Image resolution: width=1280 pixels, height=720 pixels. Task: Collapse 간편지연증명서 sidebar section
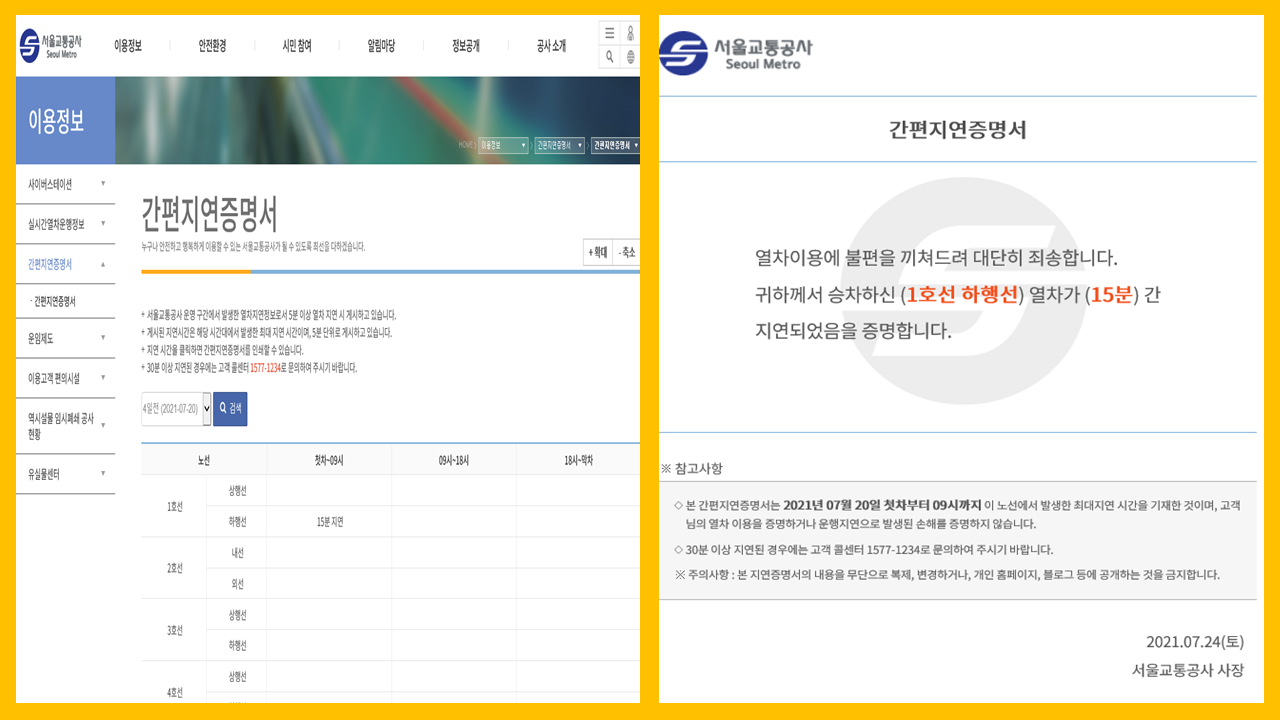(66, 265)
